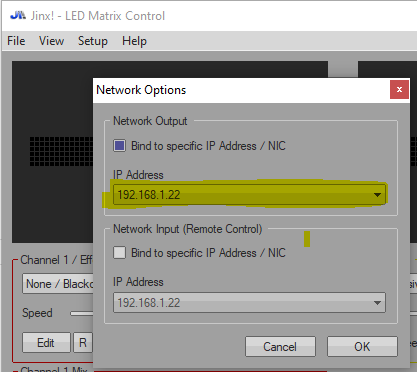417x372 pixels.
Task: Click the Edit button in Channel 1
Action: point(46,342)
